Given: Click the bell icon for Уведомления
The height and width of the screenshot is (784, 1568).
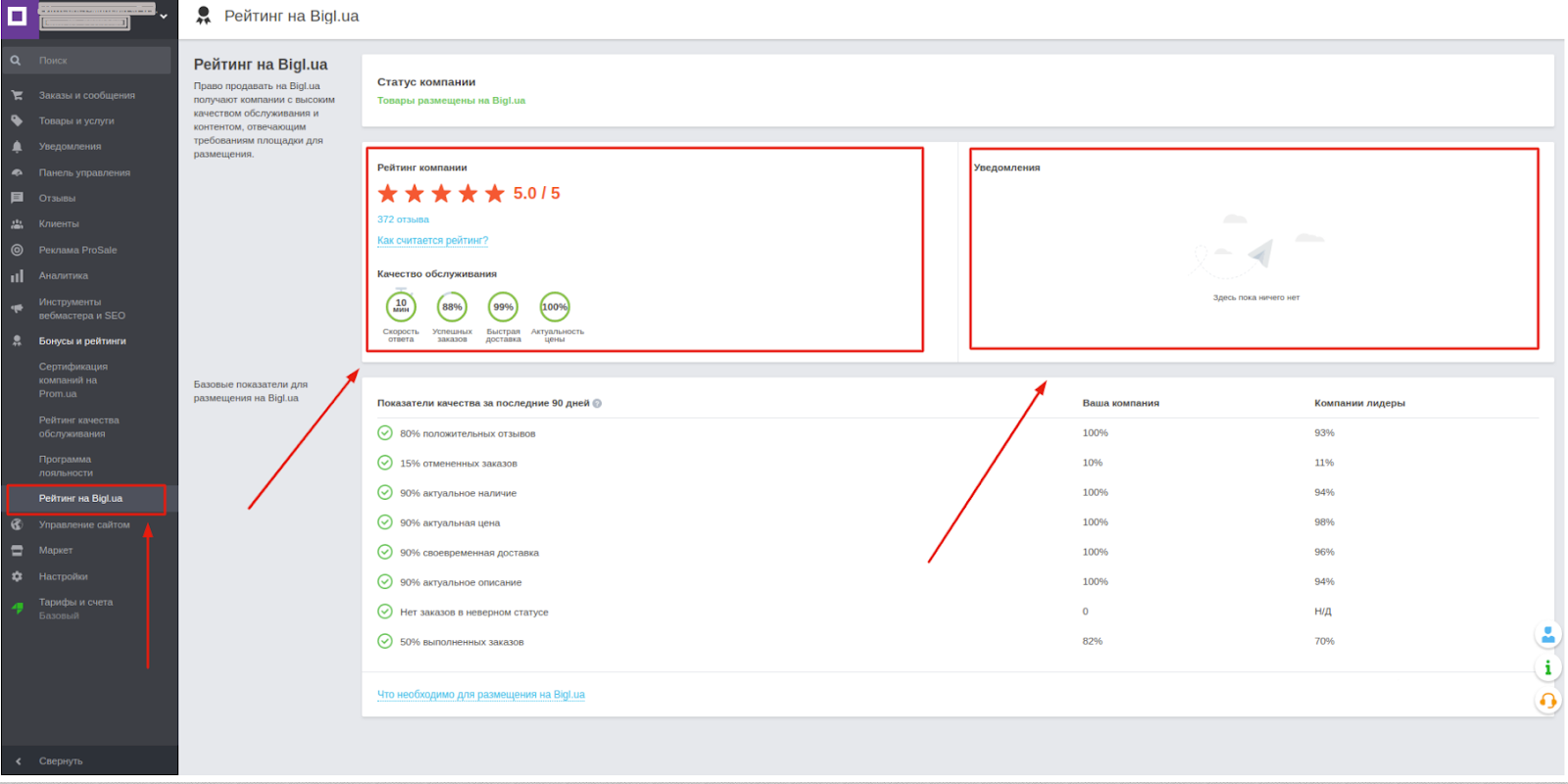Looking at the screenshot, I should (x=17, y=147).
